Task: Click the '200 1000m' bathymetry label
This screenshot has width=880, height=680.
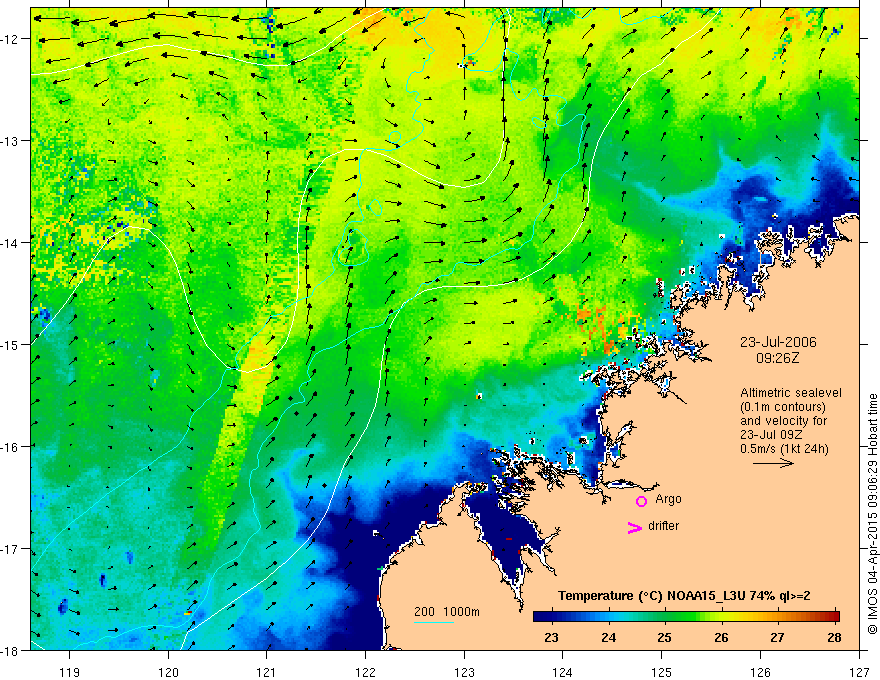Action: pos(447,612)
